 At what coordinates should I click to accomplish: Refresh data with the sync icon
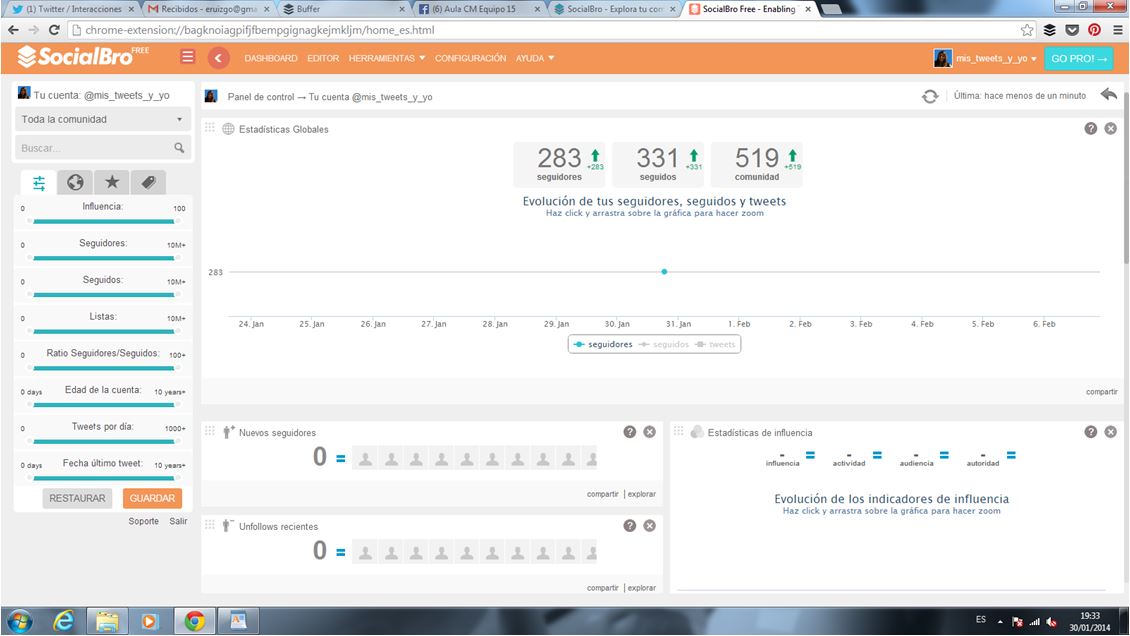click(x=930, y=96)
